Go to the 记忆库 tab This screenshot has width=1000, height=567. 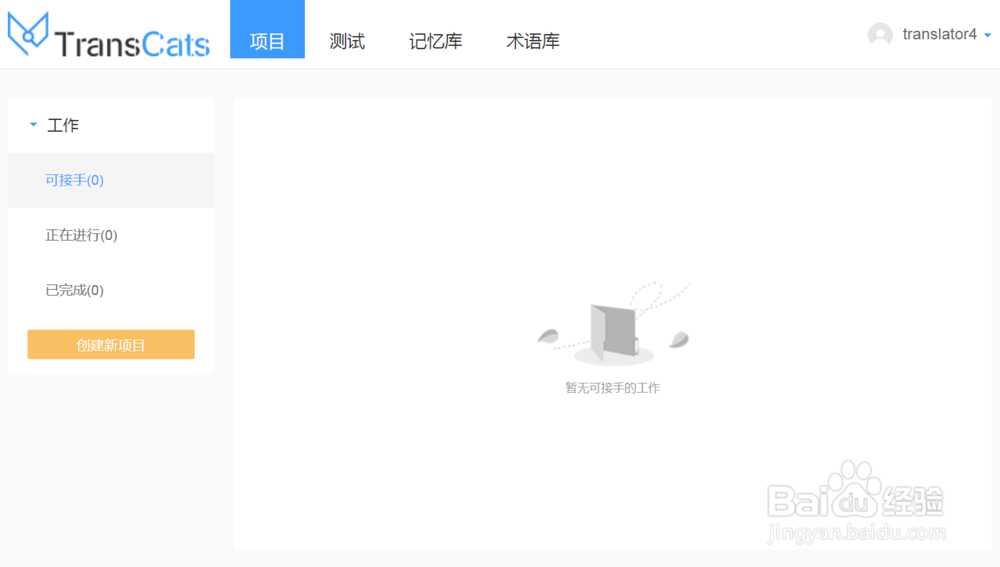point(436,41)
